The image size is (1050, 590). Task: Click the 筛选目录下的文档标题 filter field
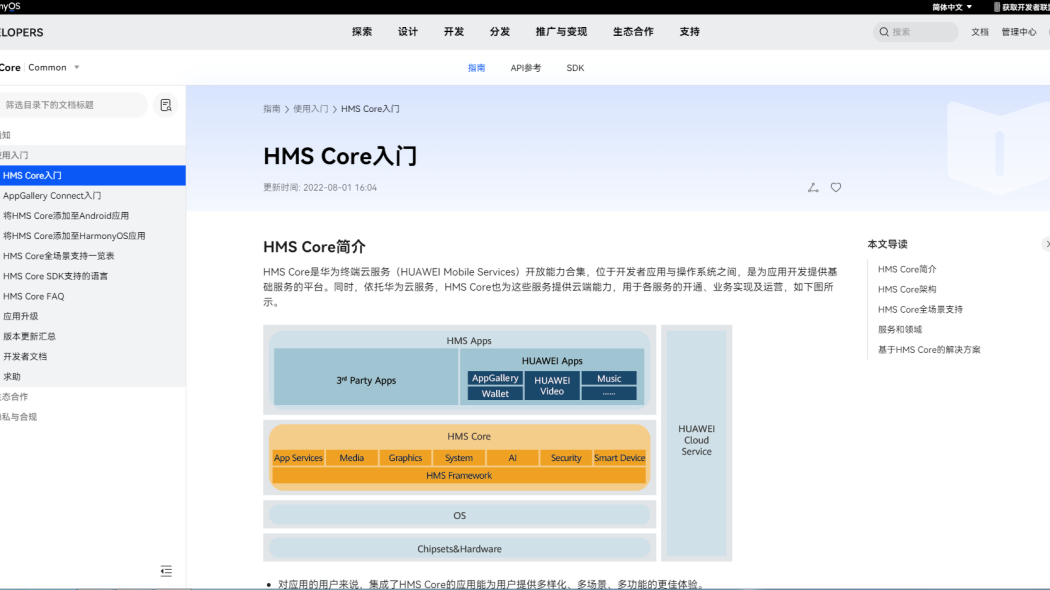coord(74,105)
